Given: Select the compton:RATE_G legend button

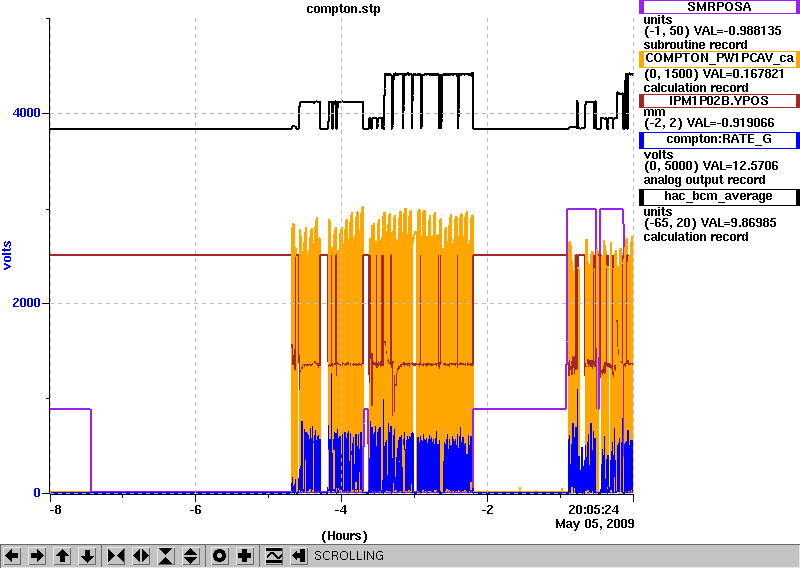Looking at the screenshot, I should 719,139.
